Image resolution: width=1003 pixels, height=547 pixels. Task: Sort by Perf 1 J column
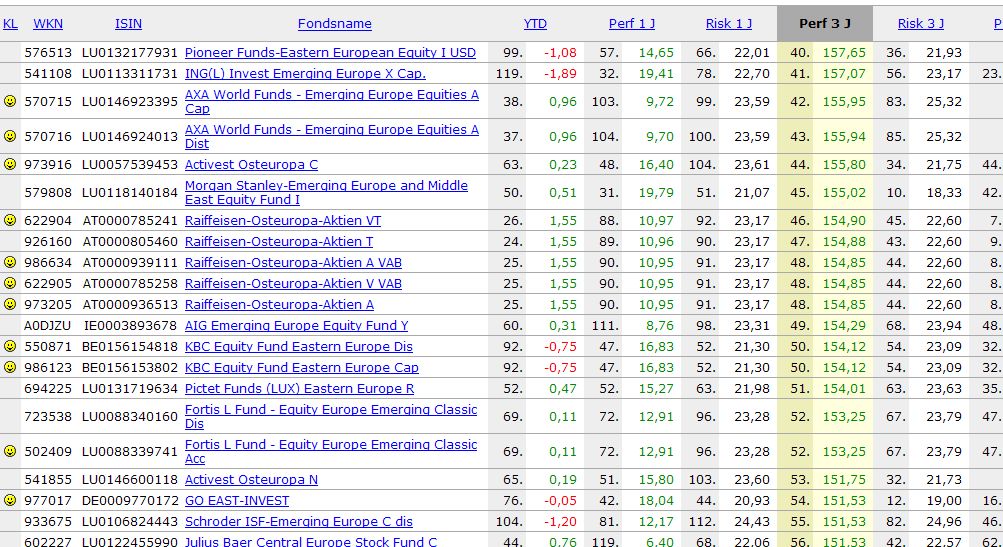click(x=632, y=24)
